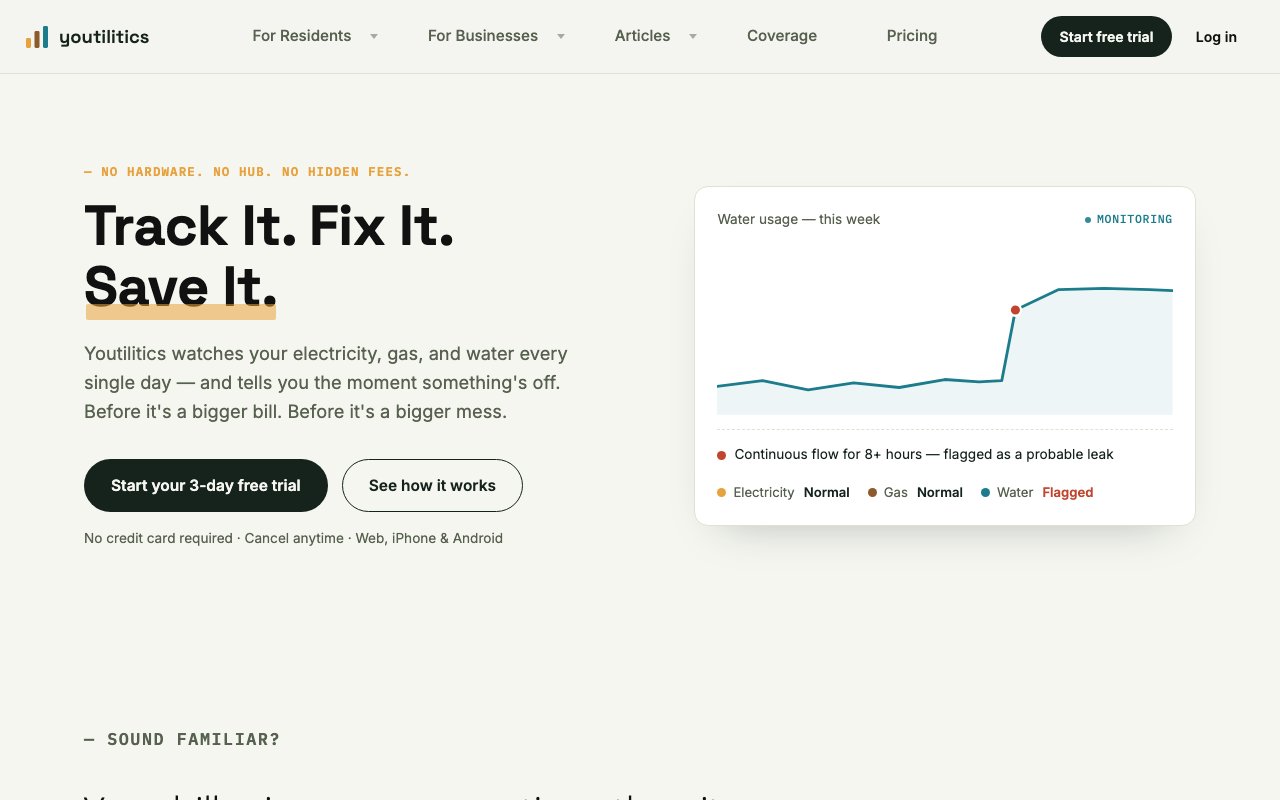Expand the Articles dropdown arrow
The width and height of the screenshot is (1280, 800).
(693, 36)
